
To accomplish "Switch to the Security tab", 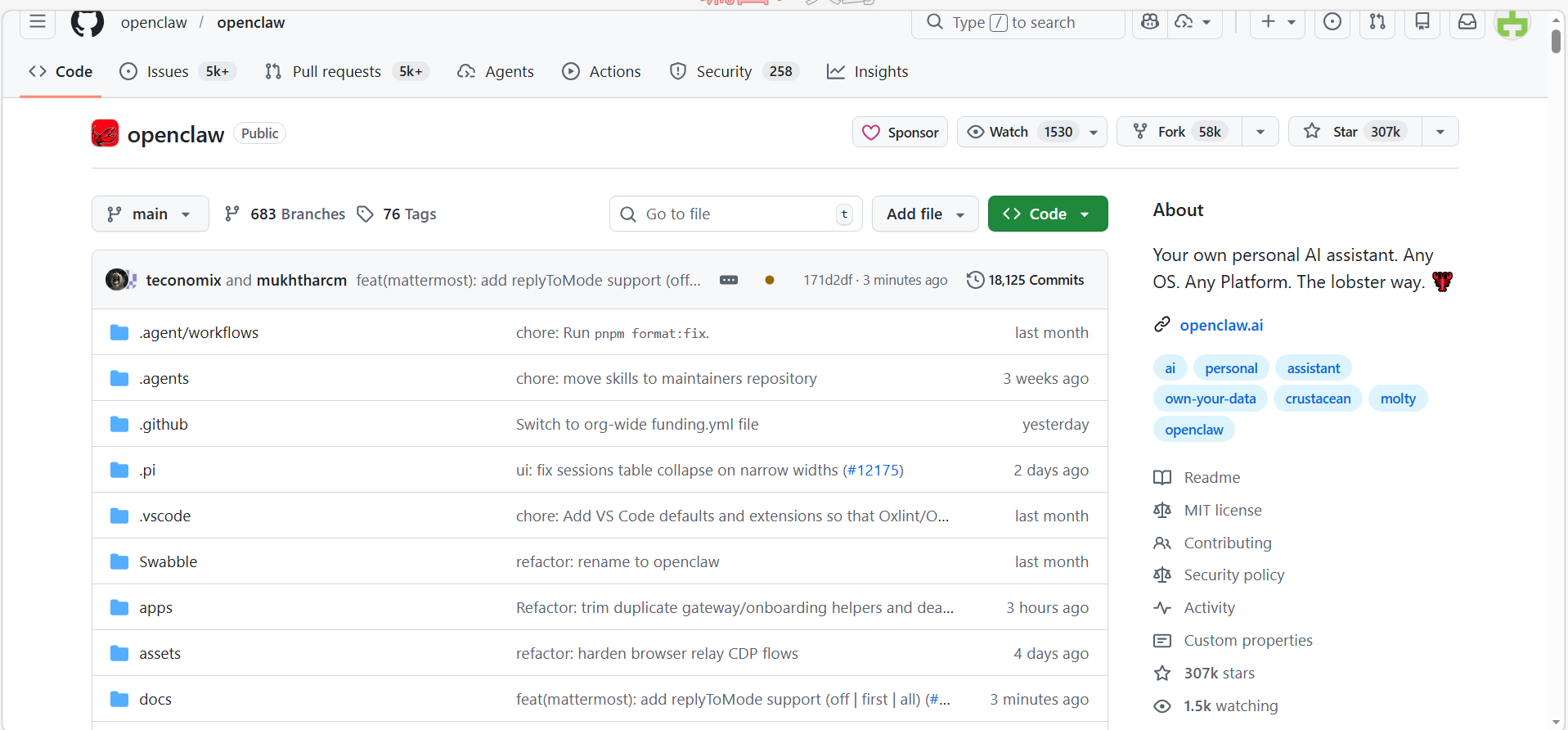I will pyautogui.click(x=734, y=71).
